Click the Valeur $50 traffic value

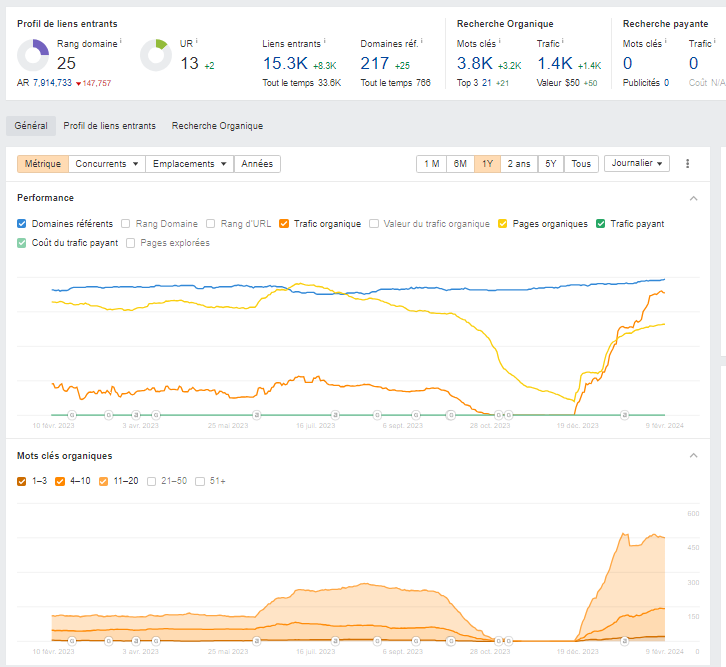coord(558,83)
